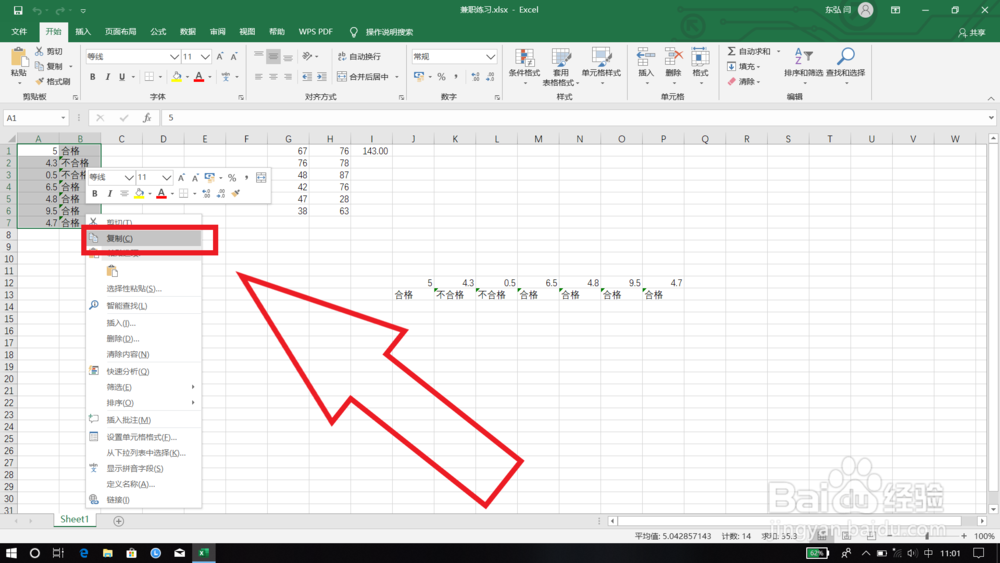This screenshot has width=1000, height=563.
Task: Click mini toolbar percent style icon
Action: [x=232, y=177]
